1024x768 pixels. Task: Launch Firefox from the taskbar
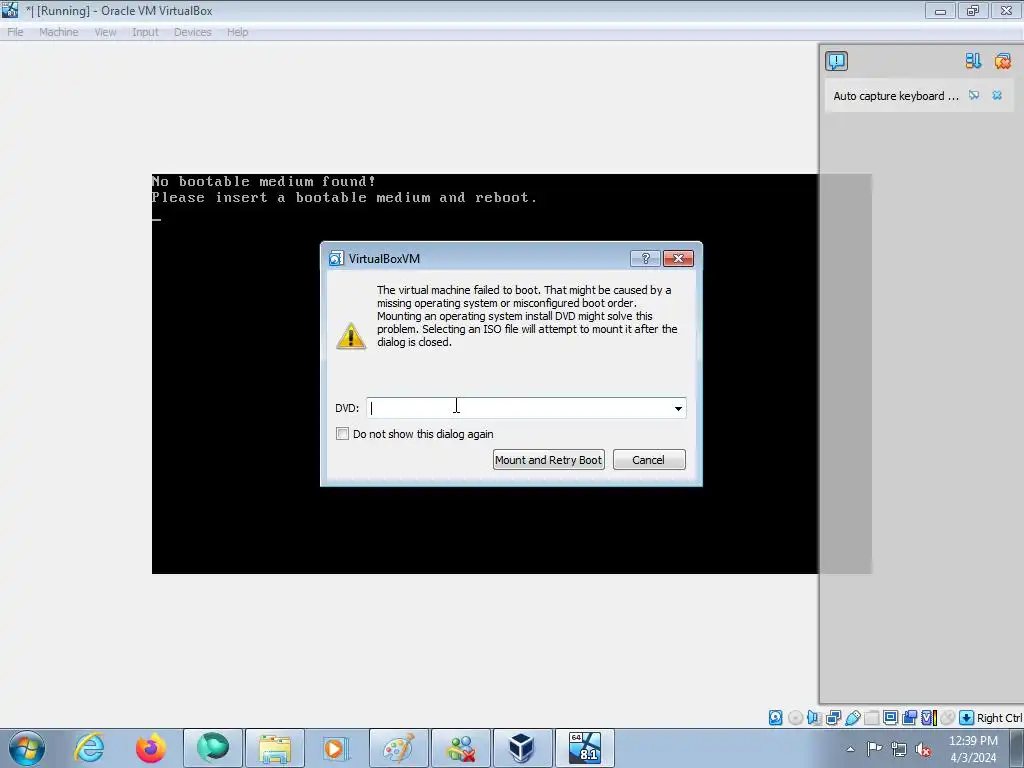[151, 748]
